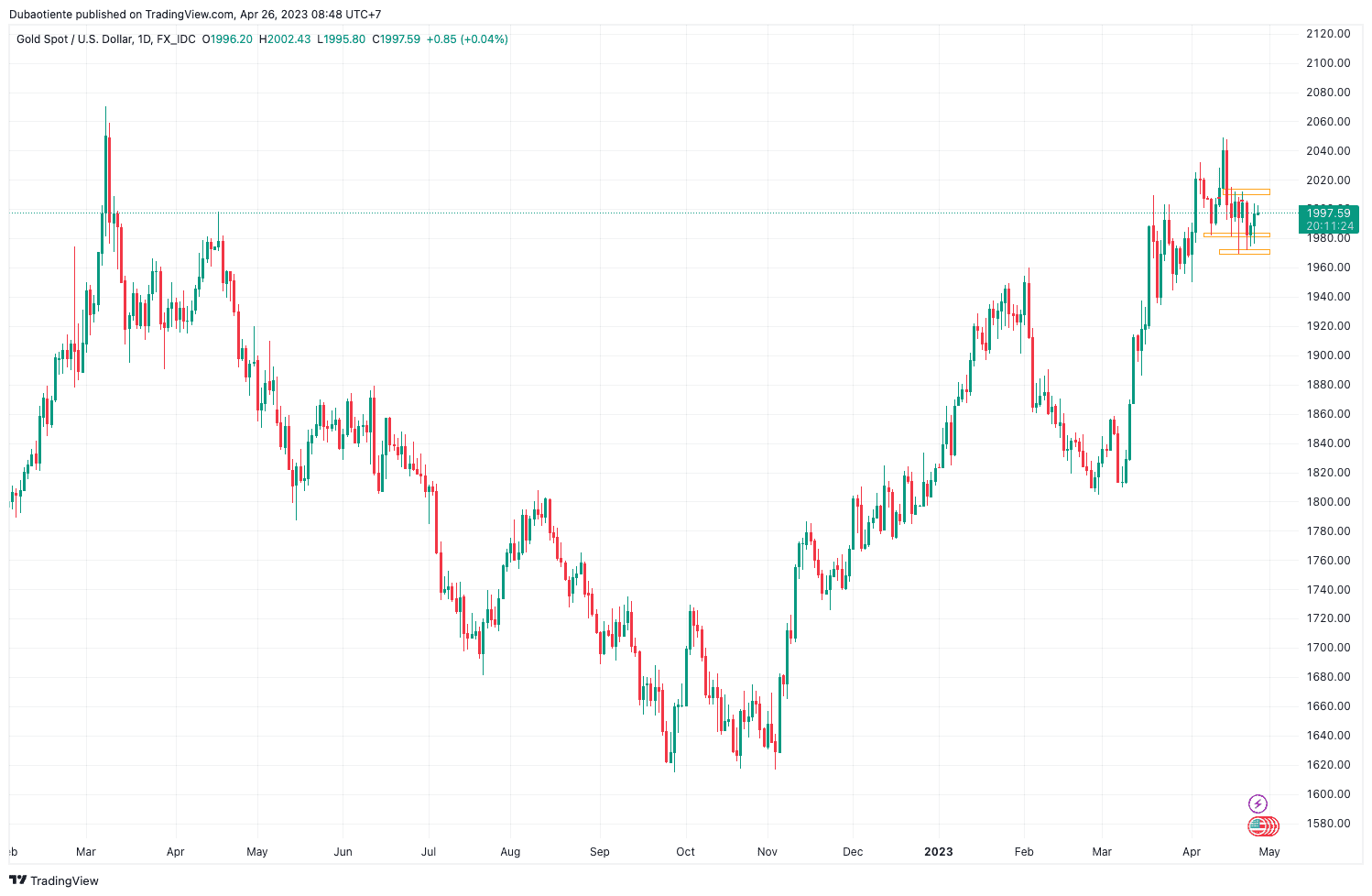Select the green 1997.59 current price label
The image size is (1372, 896).
coord(1328,213)
